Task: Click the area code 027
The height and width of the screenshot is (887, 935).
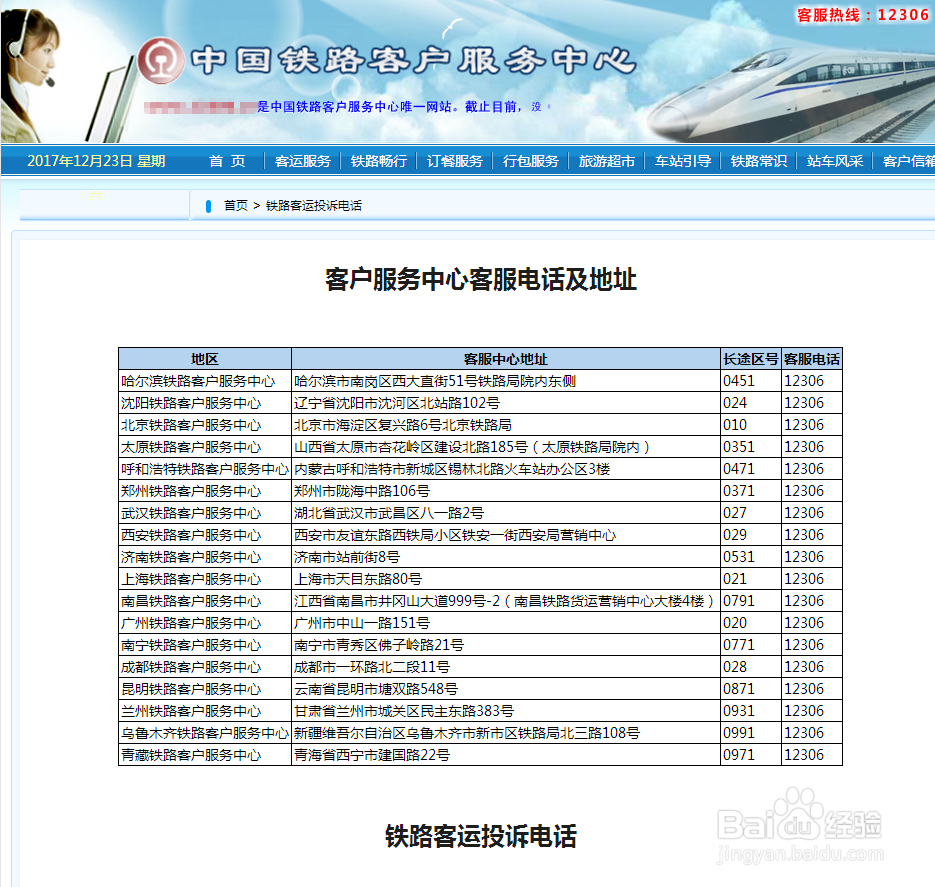Action: pyautogui.click(x=735, y=513)
